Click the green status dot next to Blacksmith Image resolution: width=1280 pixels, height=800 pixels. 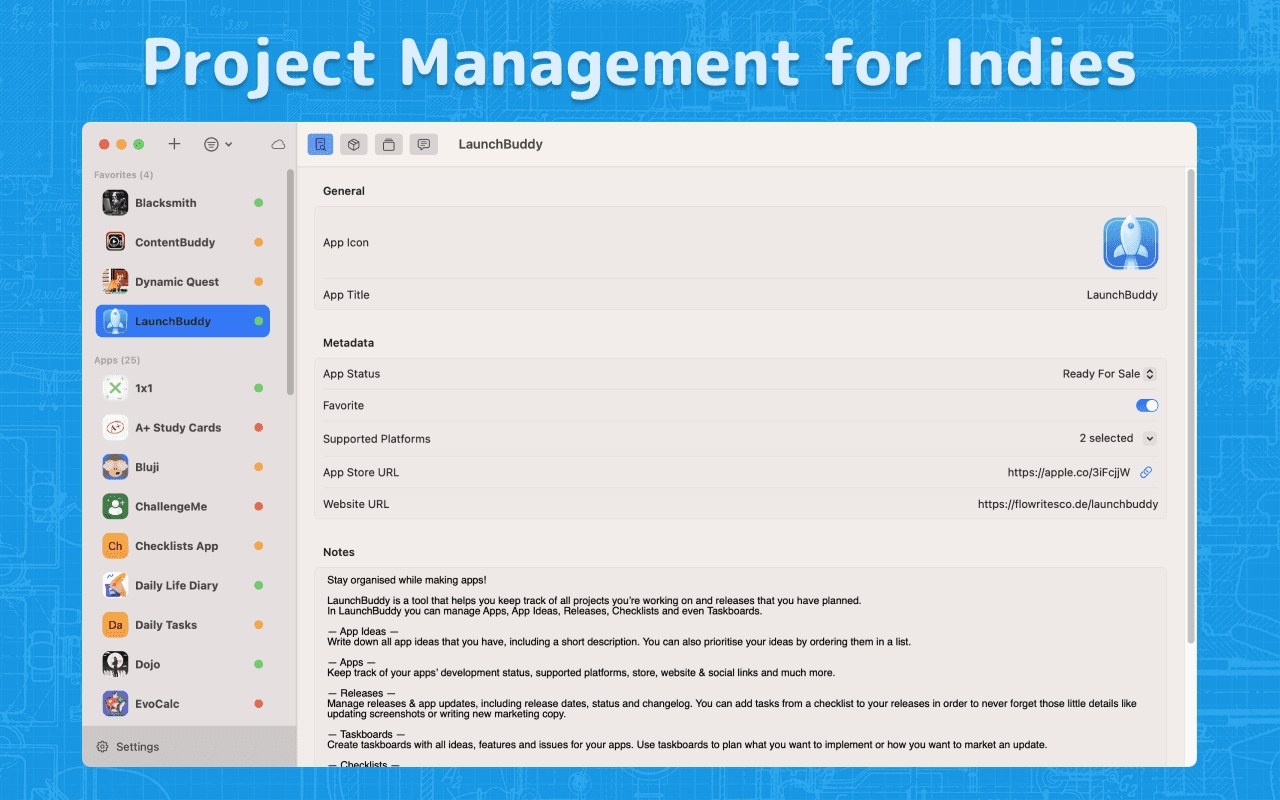(x=258, y=203)
